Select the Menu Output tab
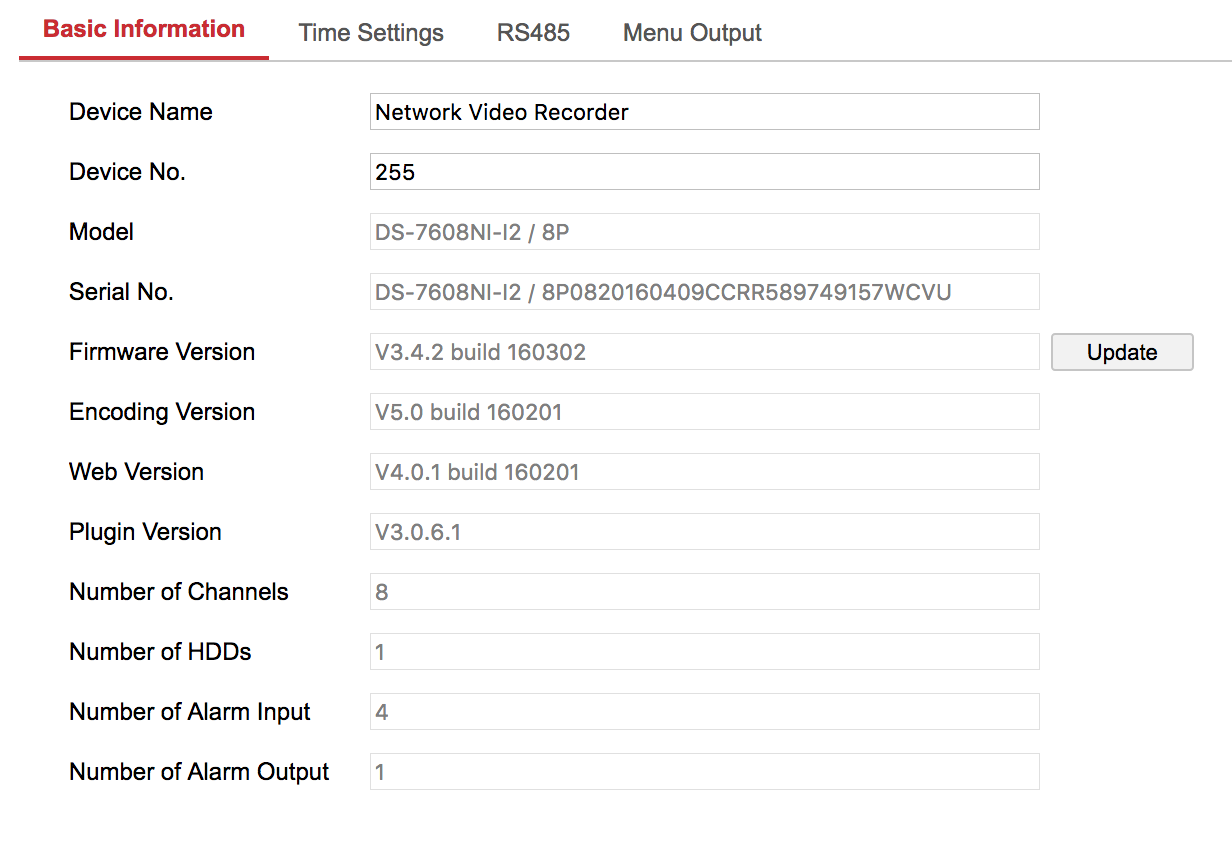1232x842 pixels. tap(692, 33)
